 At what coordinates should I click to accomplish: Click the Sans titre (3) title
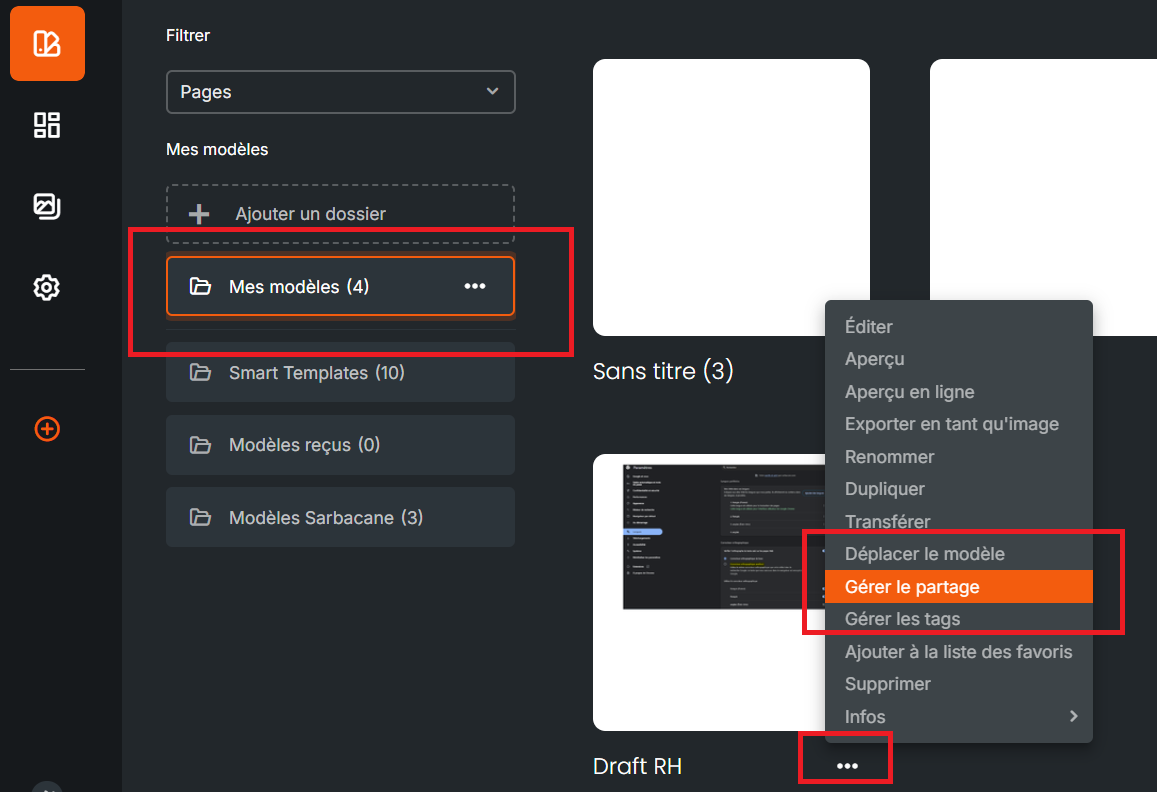(x=663, y=371)
